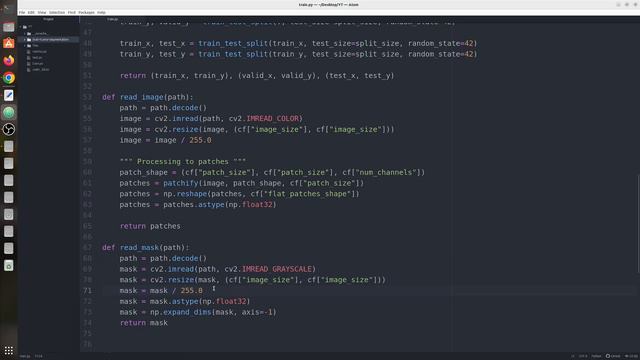Screen dimensions: 640x360
Task: Expand the highlighted project folder
Action: click(x=25, y=40)
